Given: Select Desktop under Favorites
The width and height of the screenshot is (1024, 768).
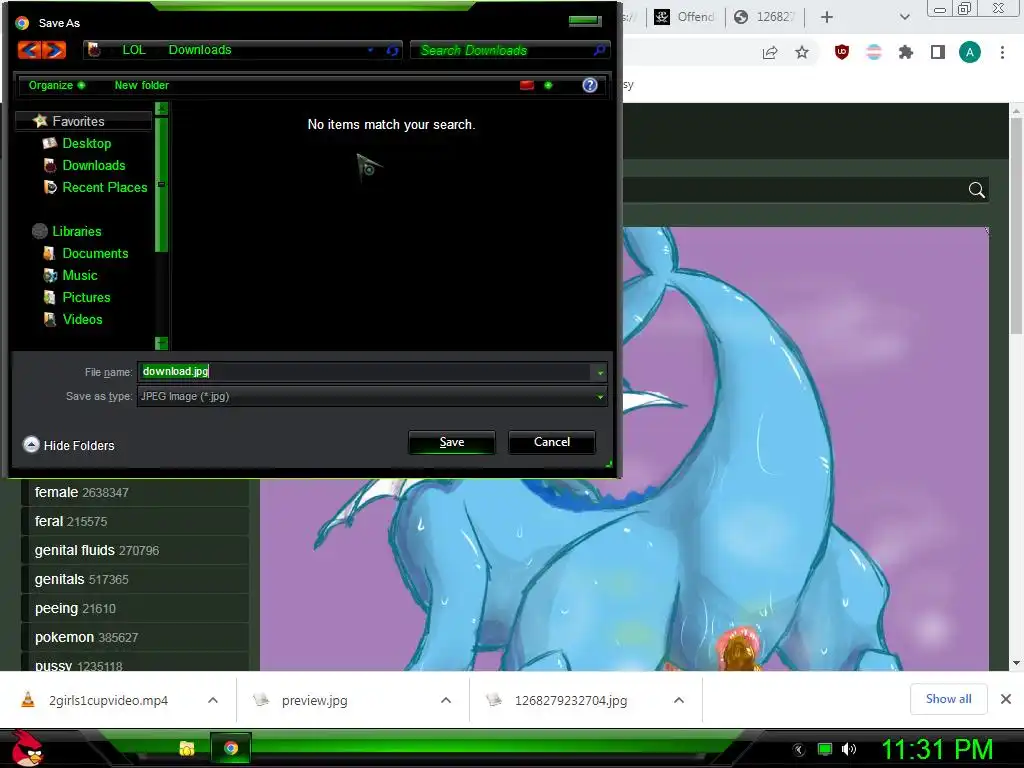Looking at the screenshot, I should (x=86, y=143).
